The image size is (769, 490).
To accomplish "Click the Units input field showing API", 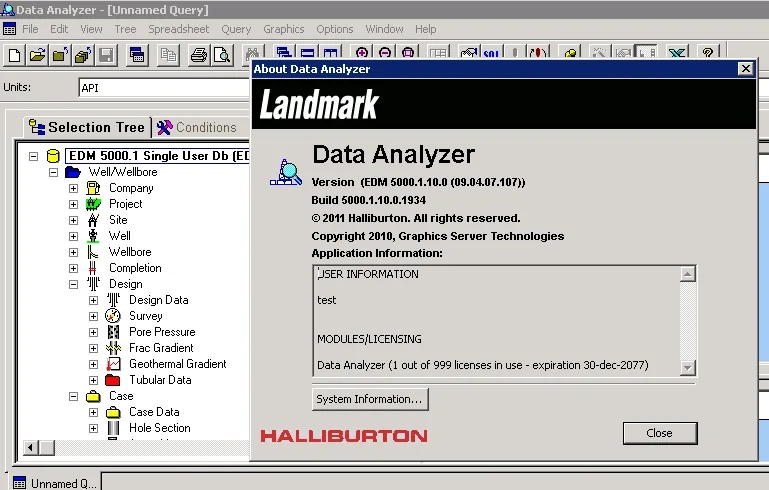I will coord(164,88).
